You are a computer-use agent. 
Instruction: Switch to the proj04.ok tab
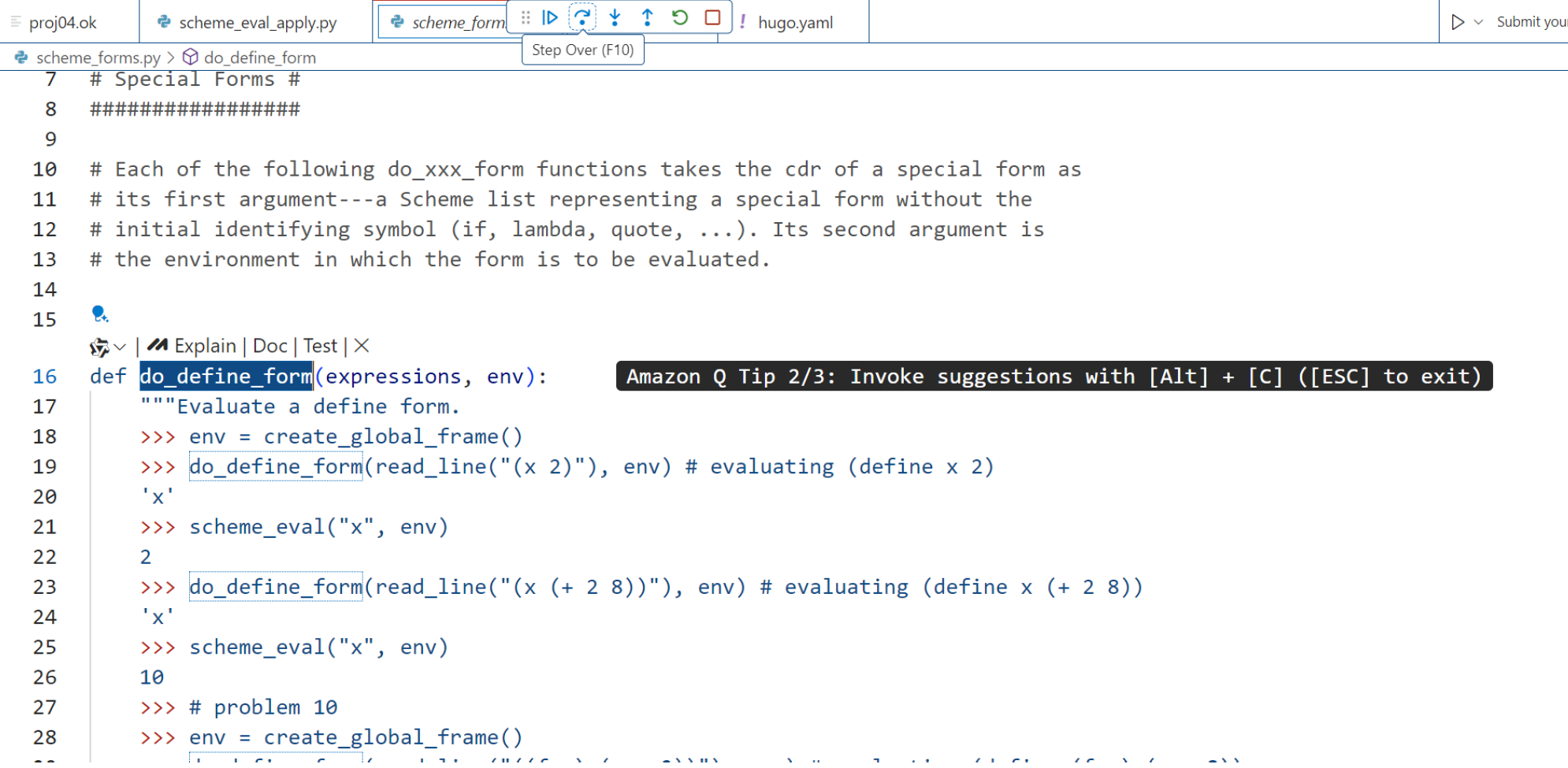(63, 23)
